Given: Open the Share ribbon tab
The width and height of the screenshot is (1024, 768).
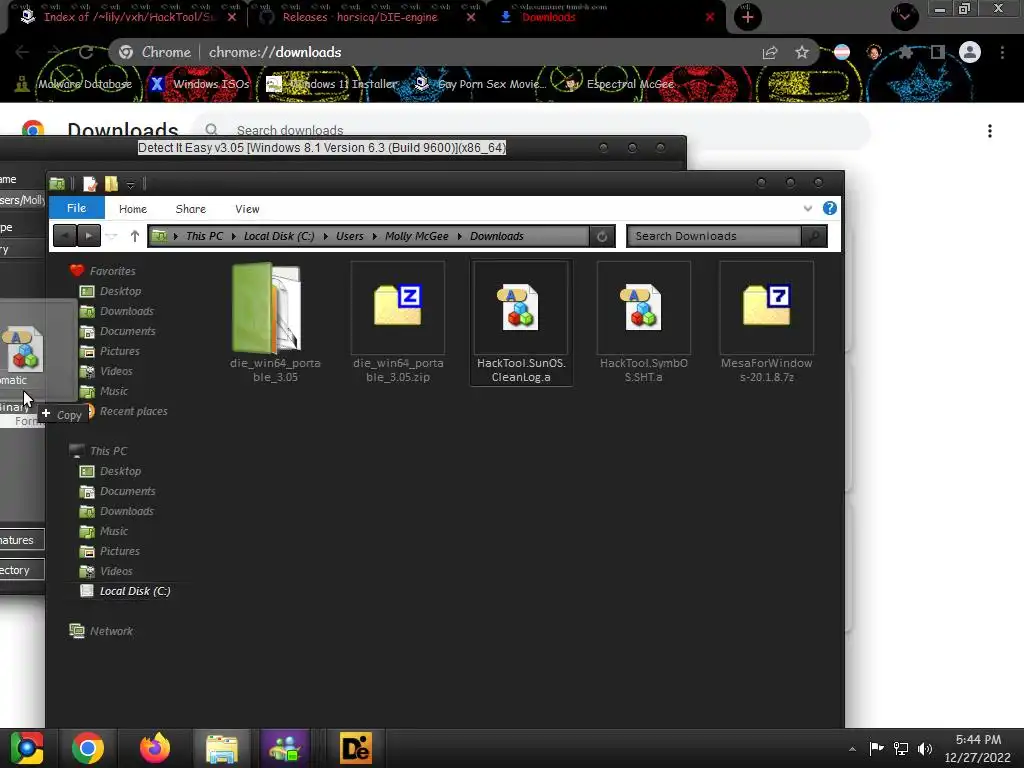Looking at the screenshot, I should click(x=191, y=209).
